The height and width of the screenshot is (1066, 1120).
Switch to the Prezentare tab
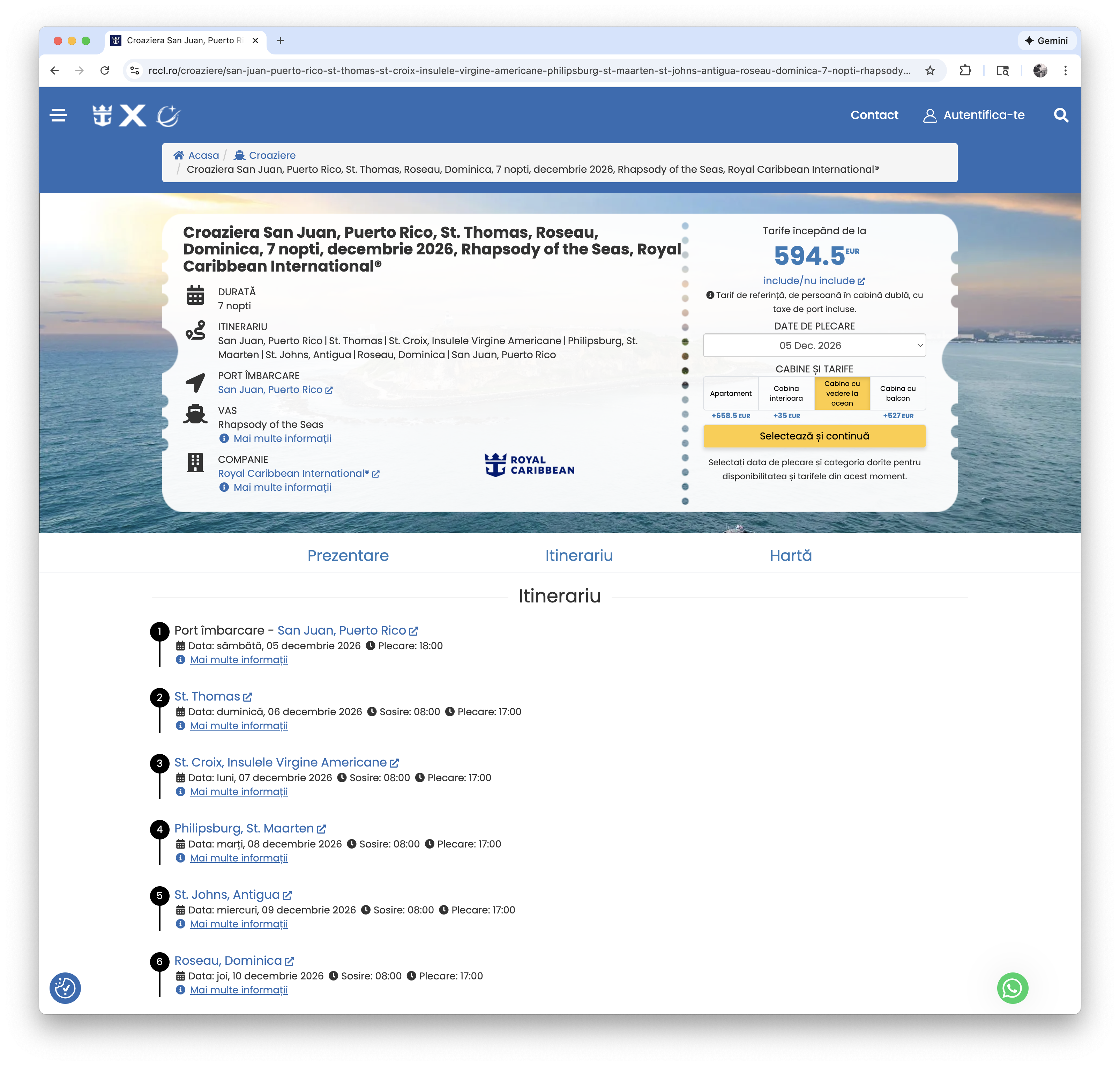click(348, 555)
